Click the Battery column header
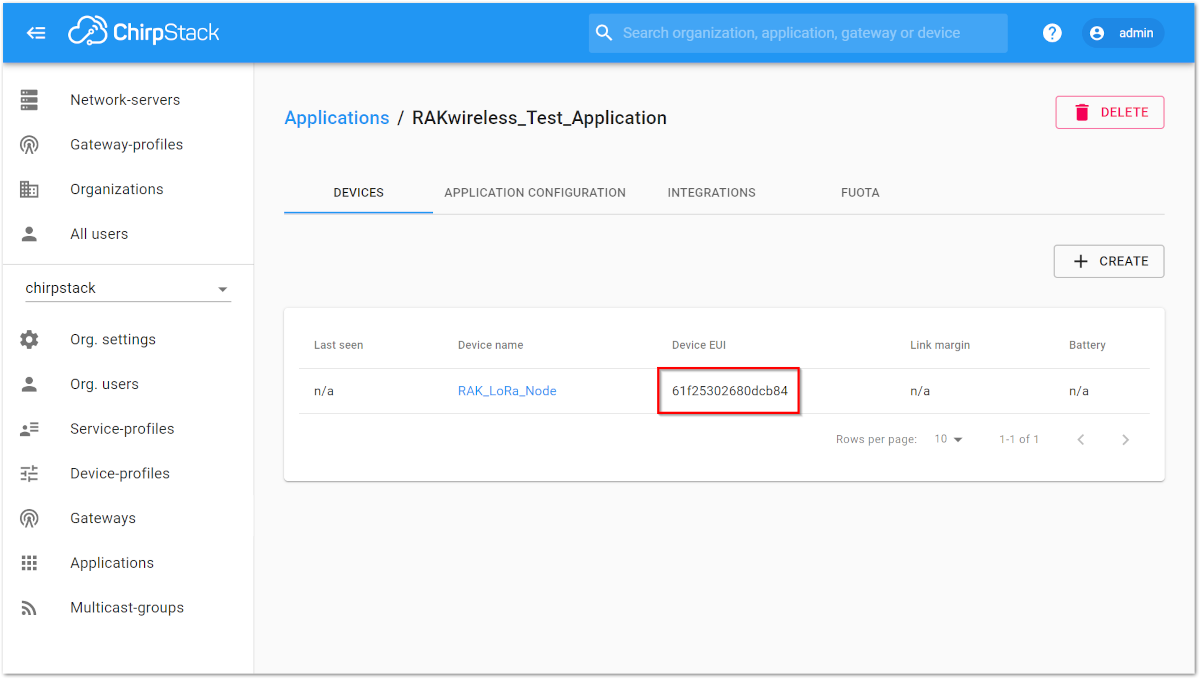 [x=1087, y=345]
